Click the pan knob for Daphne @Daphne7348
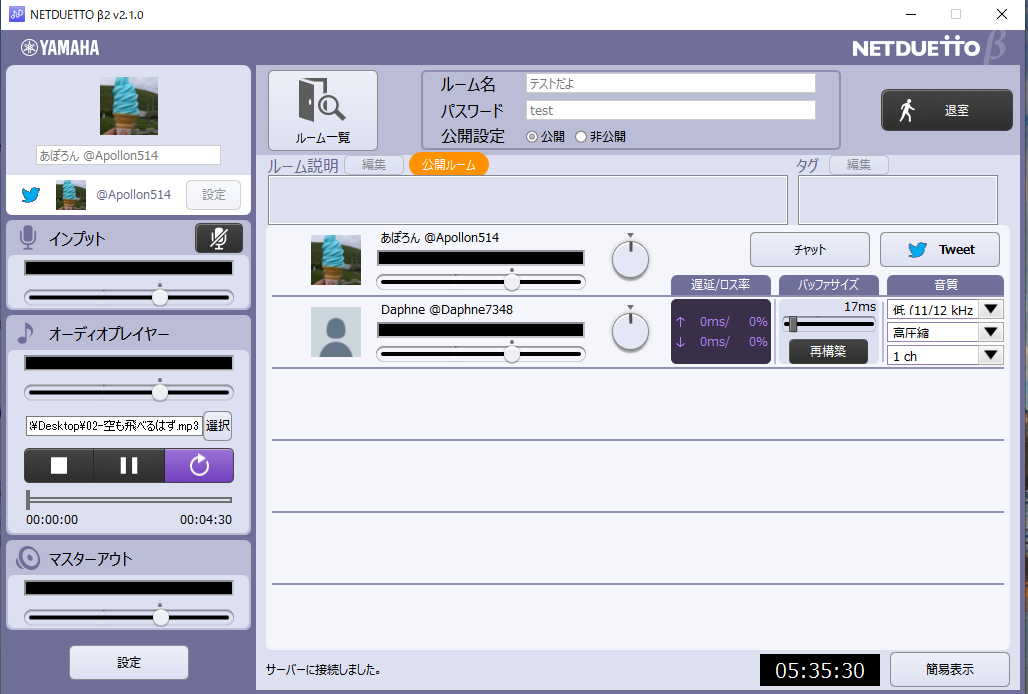 pos(630,332)
